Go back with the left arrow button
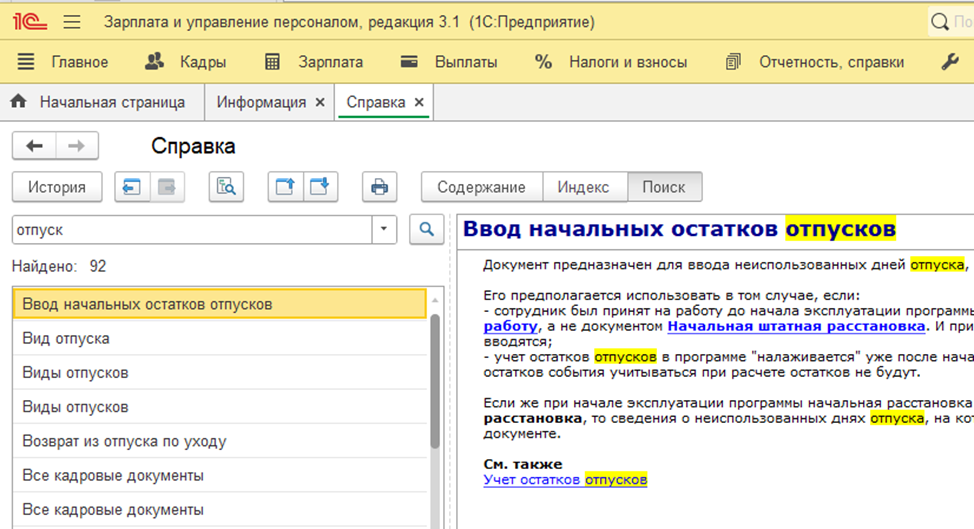The height and width of the screenshot is (529, 974). (x=34, y=146)
